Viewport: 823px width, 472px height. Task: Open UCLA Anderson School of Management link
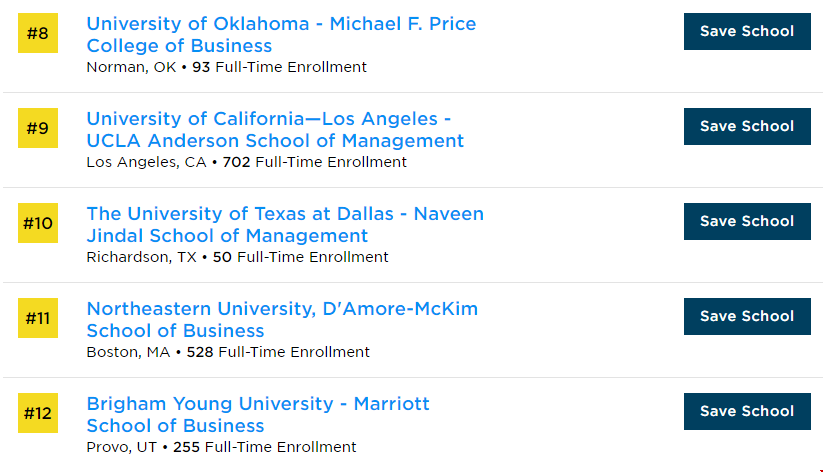click(x=276, y=130)
